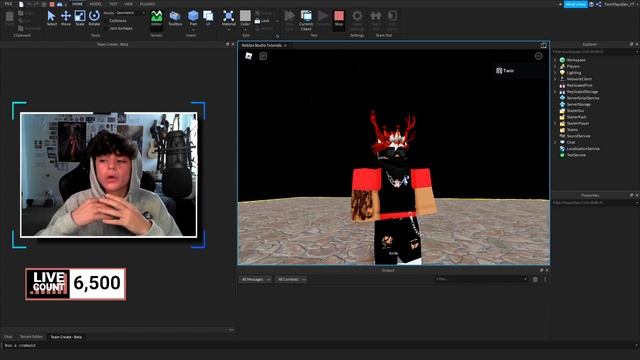
Task: Click the Properties filter field
Action: tap(594, 202)
